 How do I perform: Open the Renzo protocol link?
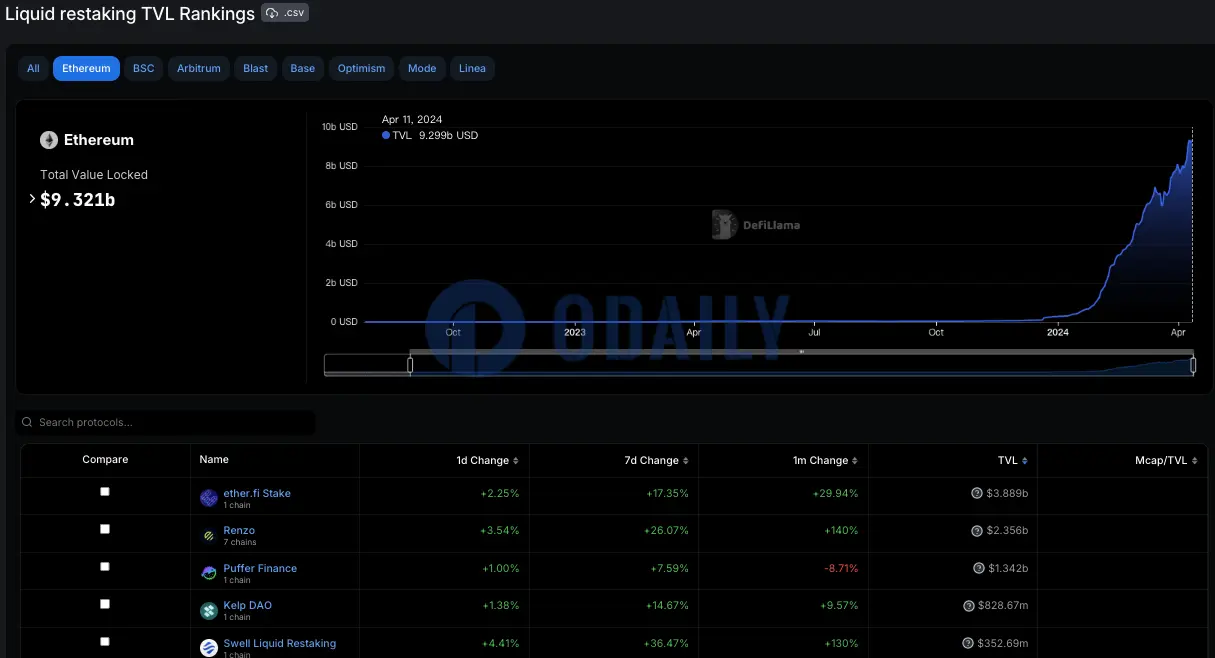click(239, 530)
